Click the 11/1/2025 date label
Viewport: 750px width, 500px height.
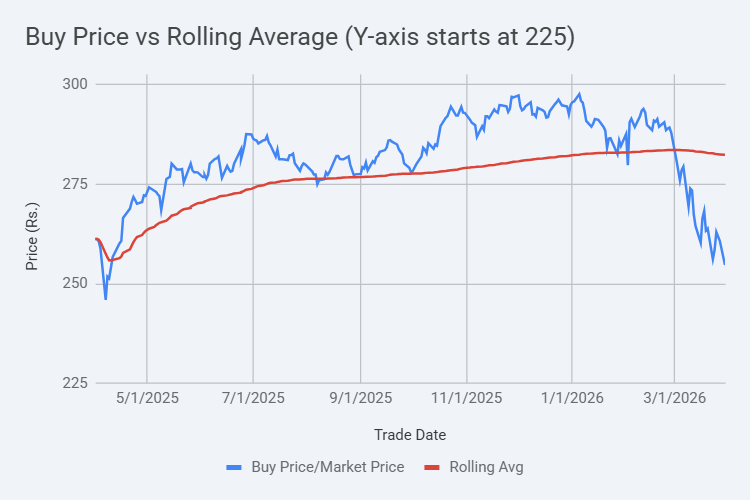pyautogui.click(x=466, y=398)
